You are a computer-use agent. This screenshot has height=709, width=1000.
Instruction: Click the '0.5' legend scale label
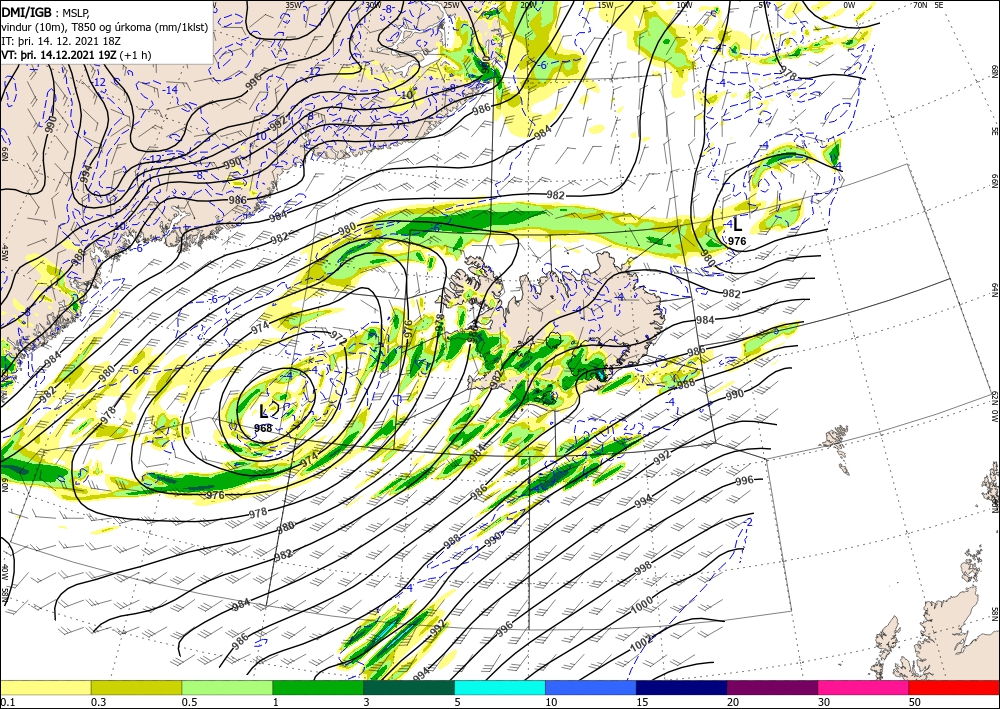click(189, 702)
